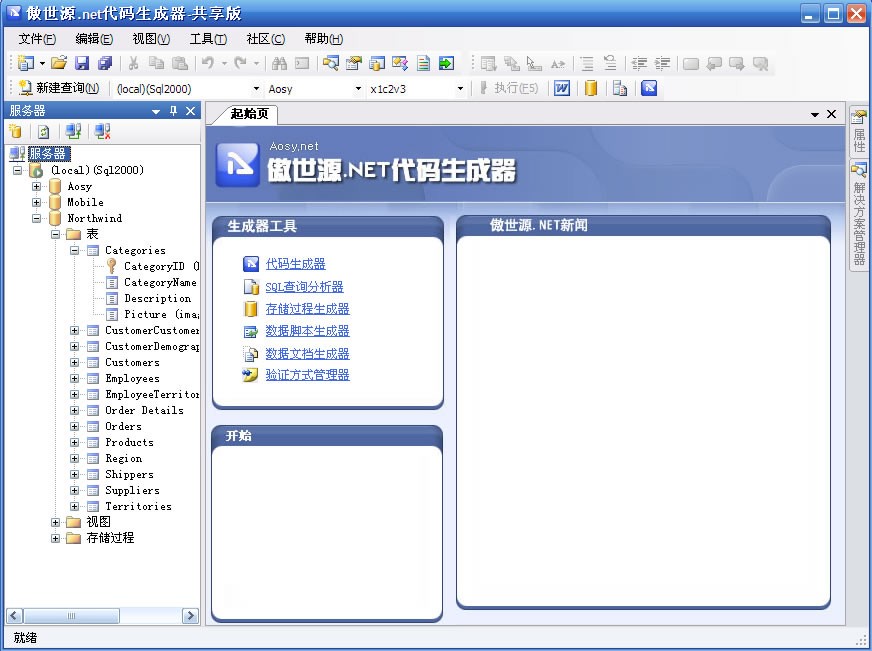Click the Open folder toolbar icon
Image resolution: width=872 pixels, height=651 pixels.
[59, 63]
